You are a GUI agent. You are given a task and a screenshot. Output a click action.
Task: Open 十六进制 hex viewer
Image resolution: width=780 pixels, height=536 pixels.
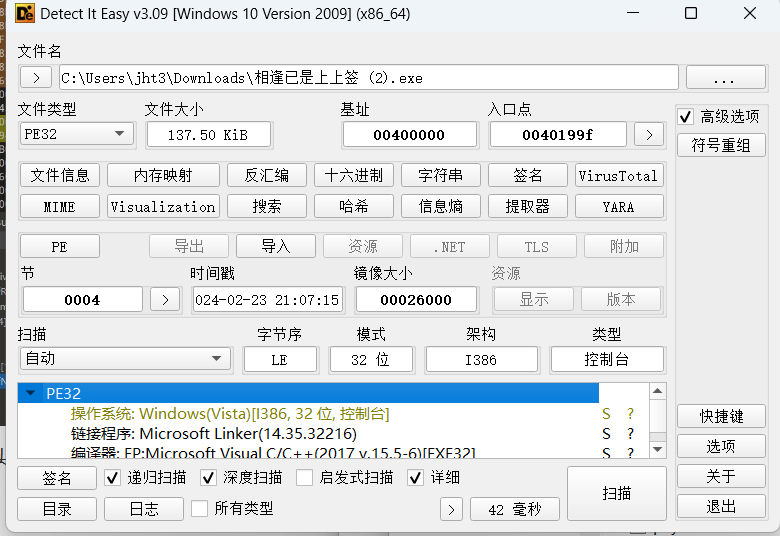tap(354, 175)
